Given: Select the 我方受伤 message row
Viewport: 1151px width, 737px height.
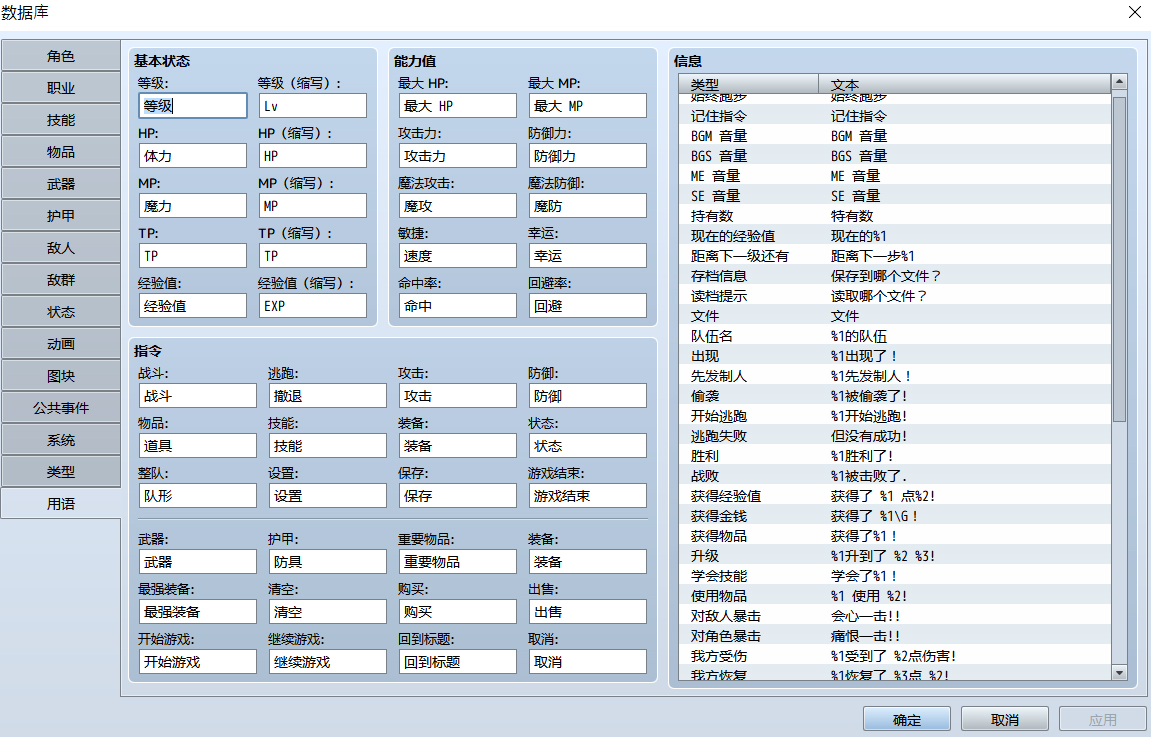Looking at the screenshot, I should click(x=895, y=656).
